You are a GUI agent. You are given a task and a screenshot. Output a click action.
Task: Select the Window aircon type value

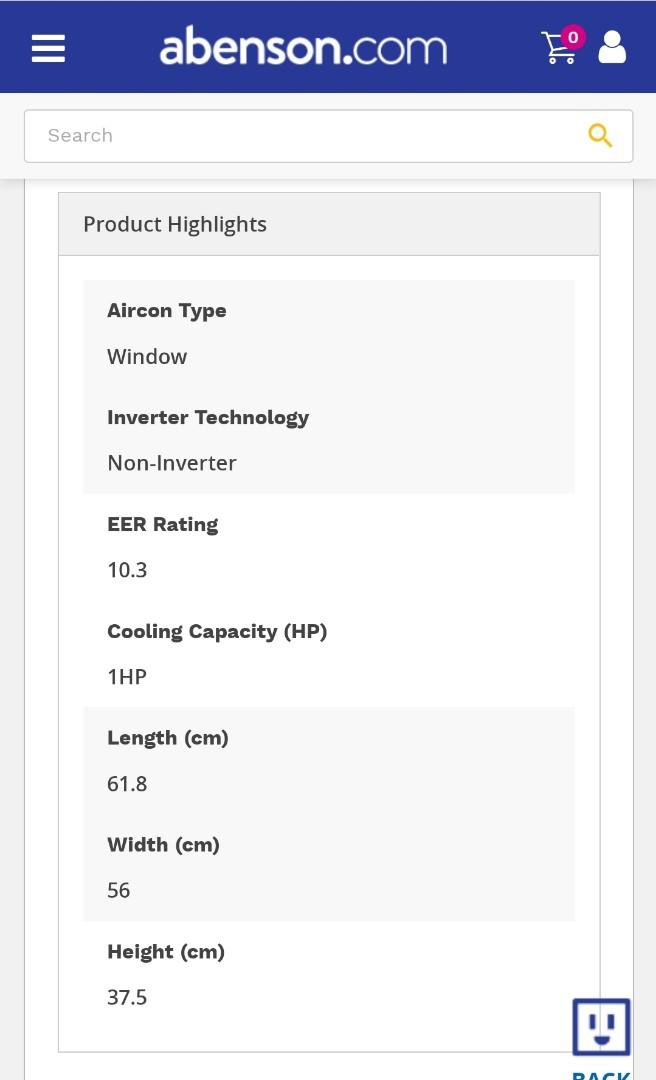tap(147, 356)
